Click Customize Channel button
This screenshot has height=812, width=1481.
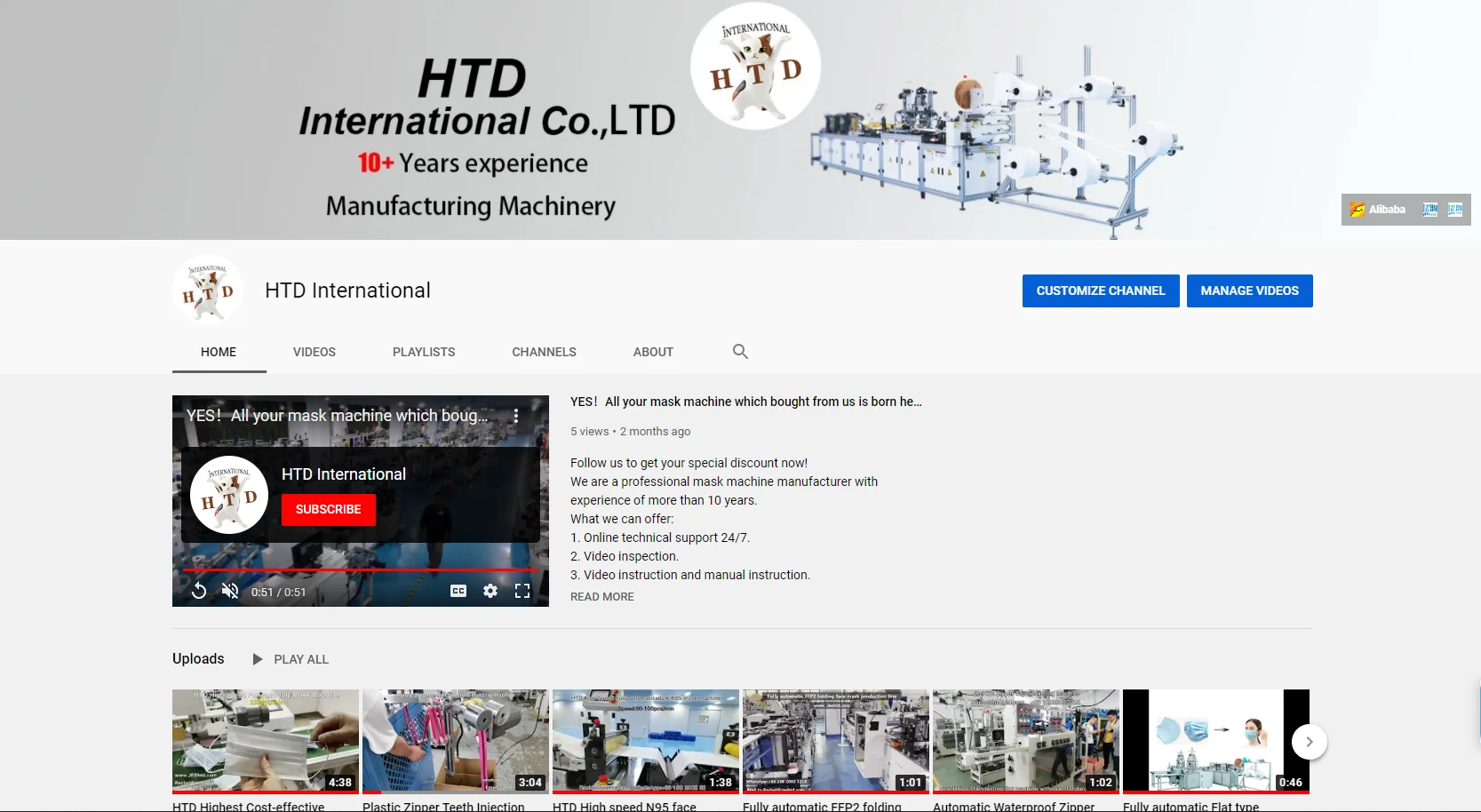(x=1101, y=291)
